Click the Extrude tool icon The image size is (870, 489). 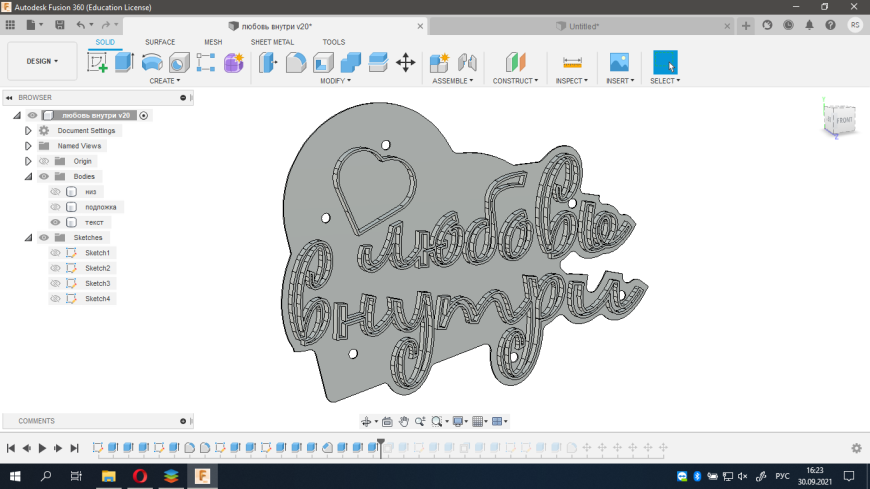124,63
